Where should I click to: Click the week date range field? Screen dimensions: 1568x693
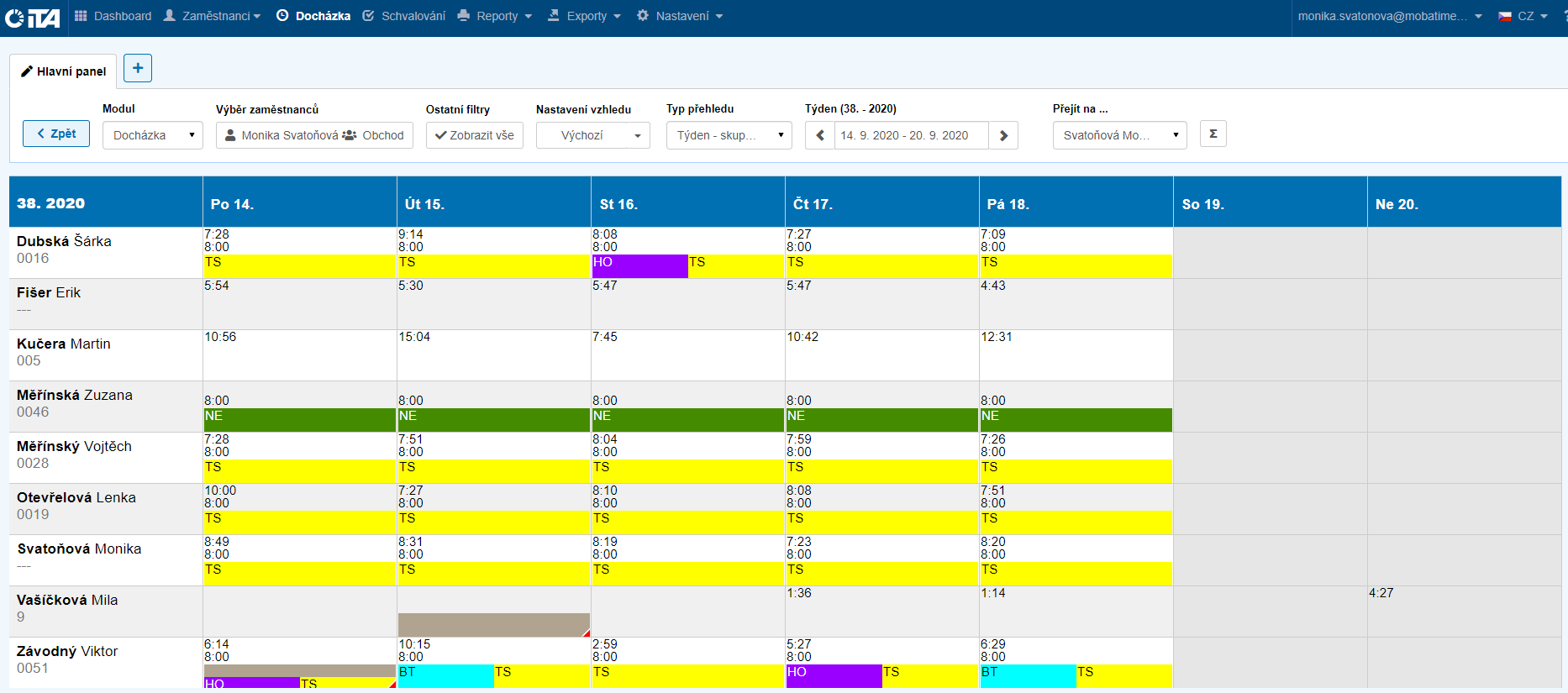(x=910, y=135)
